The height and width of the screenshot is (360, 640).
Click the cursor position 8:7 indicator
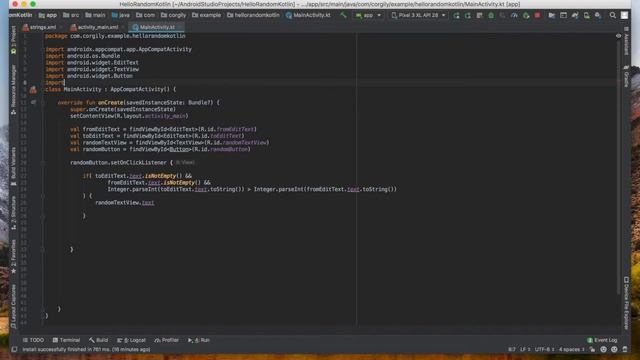[512, 350]
